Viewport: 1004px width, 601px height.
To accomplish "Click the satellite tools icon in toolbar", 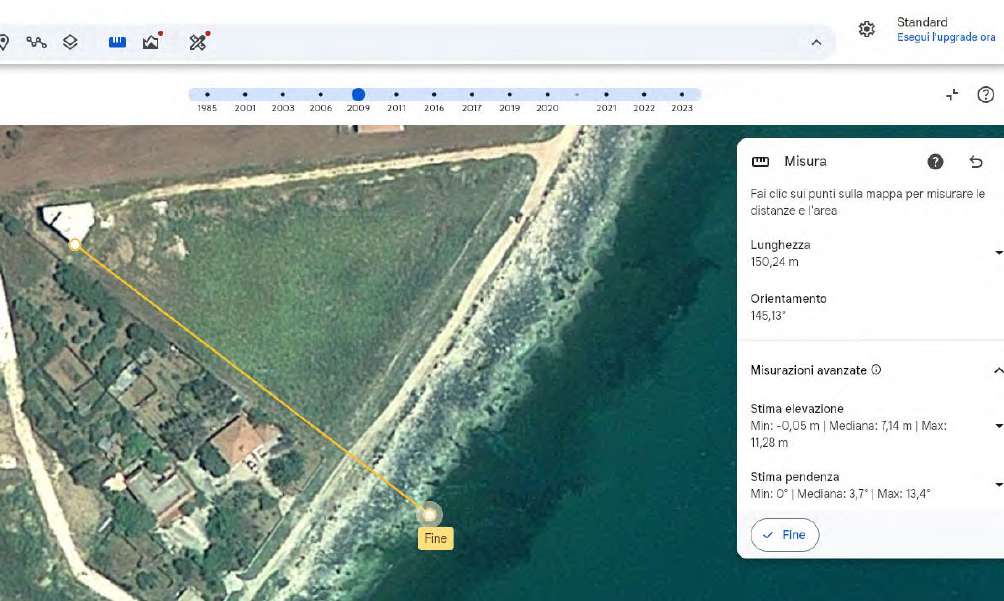I will point(198,42).
